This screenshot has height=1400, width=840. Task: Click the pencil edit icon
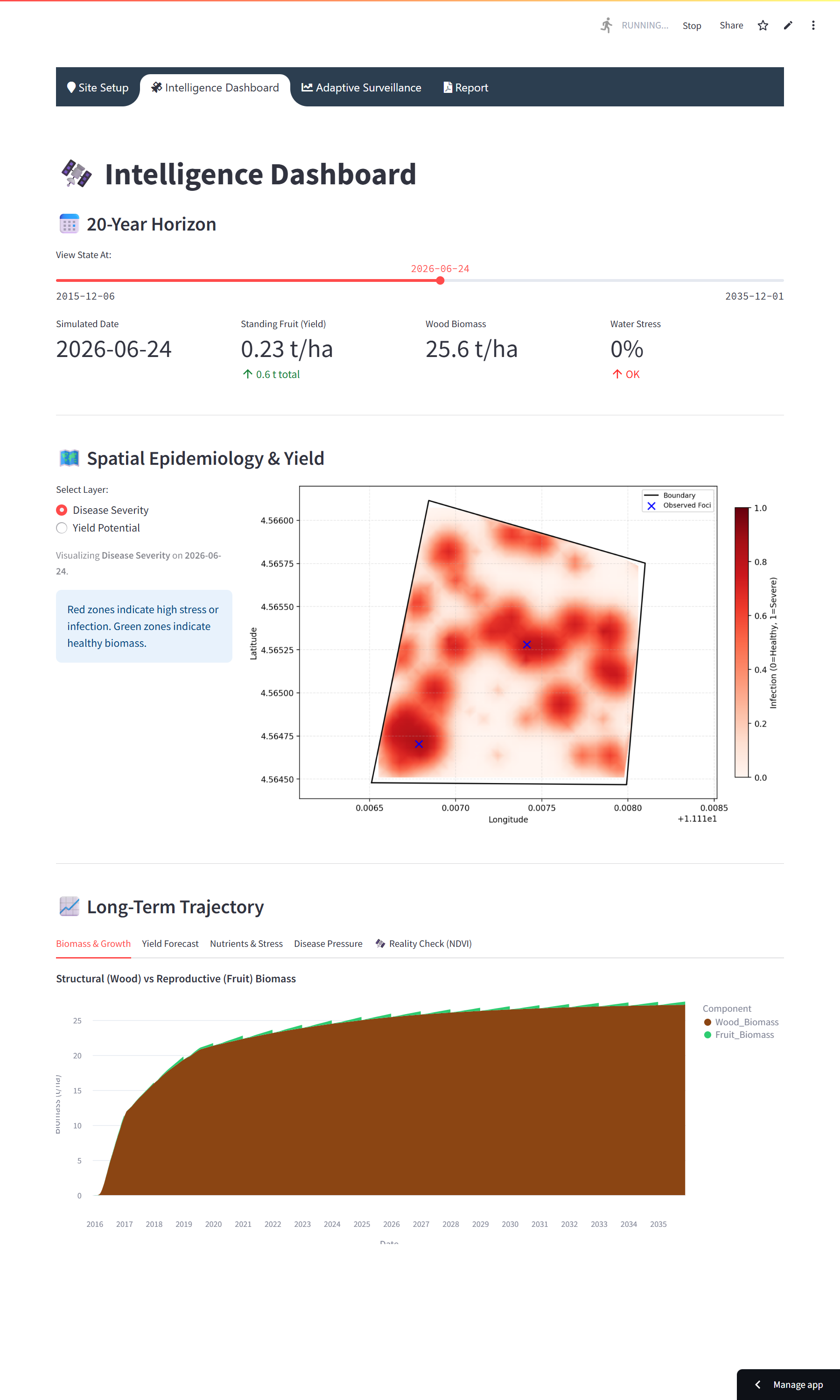(787, 26)
